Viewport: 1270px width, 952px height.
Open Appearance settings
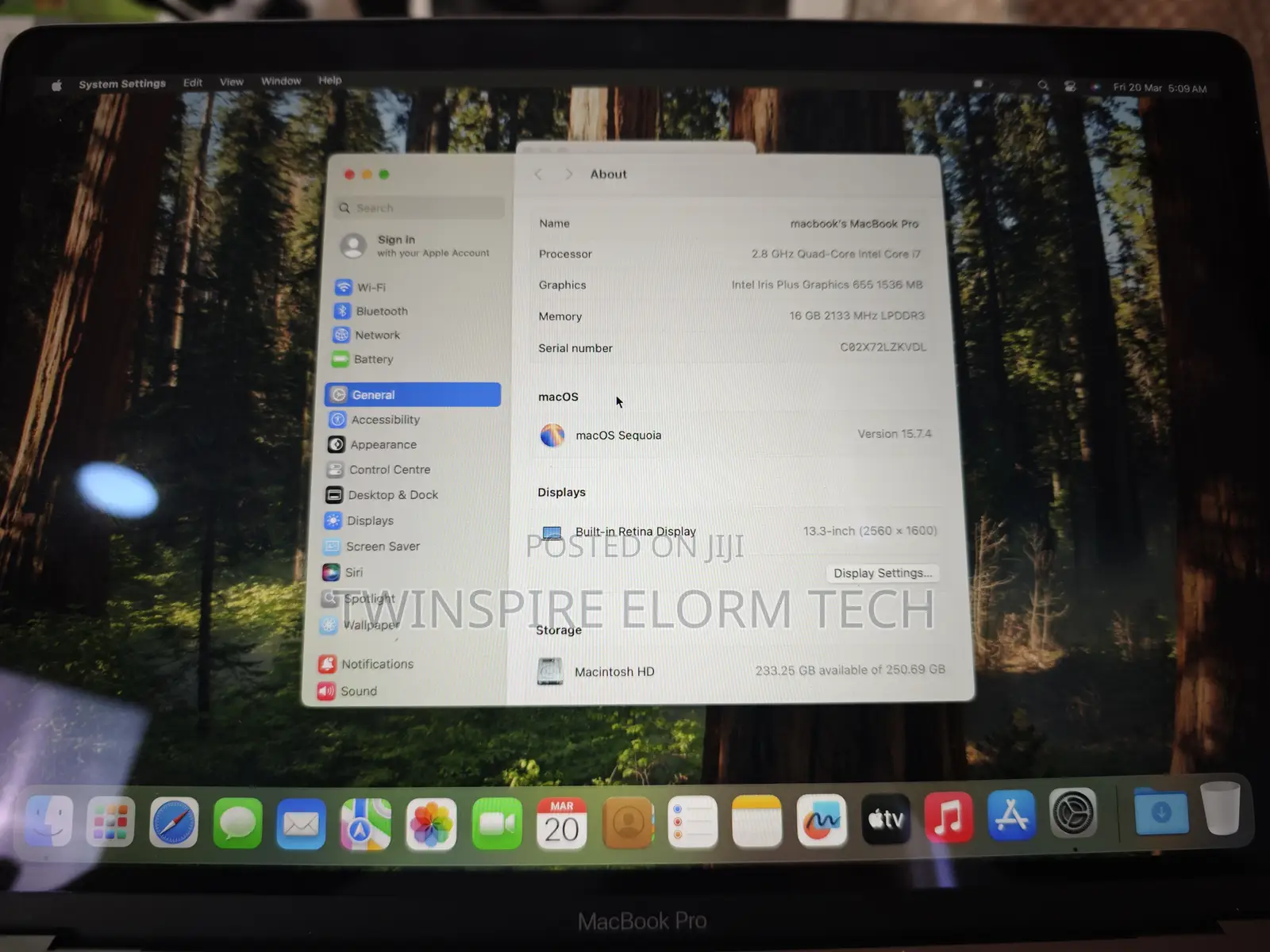pyautogui.click(x=371, y=445)
